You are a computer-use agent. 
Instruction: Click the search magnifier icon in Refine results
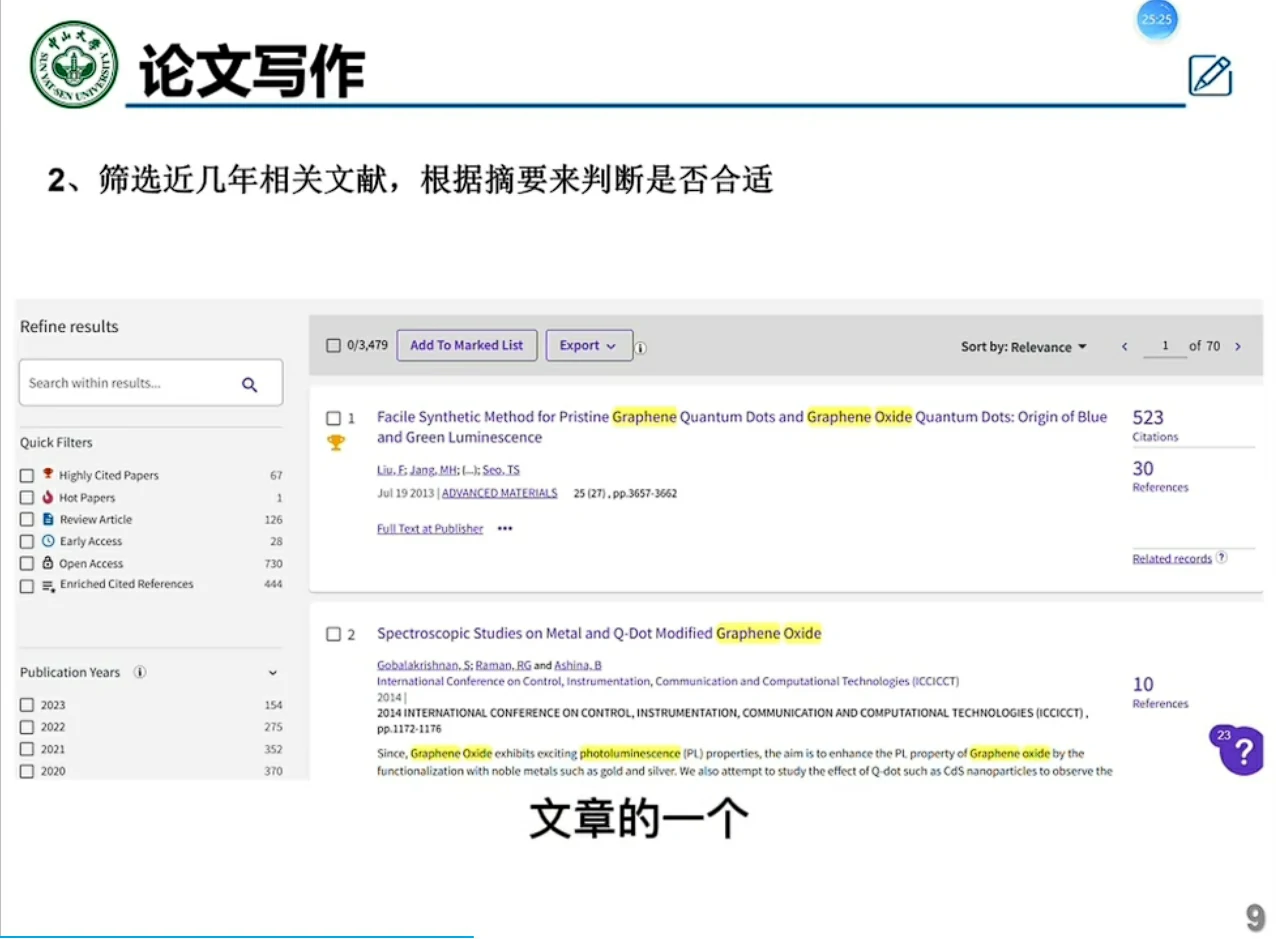[x=250, y=384]
